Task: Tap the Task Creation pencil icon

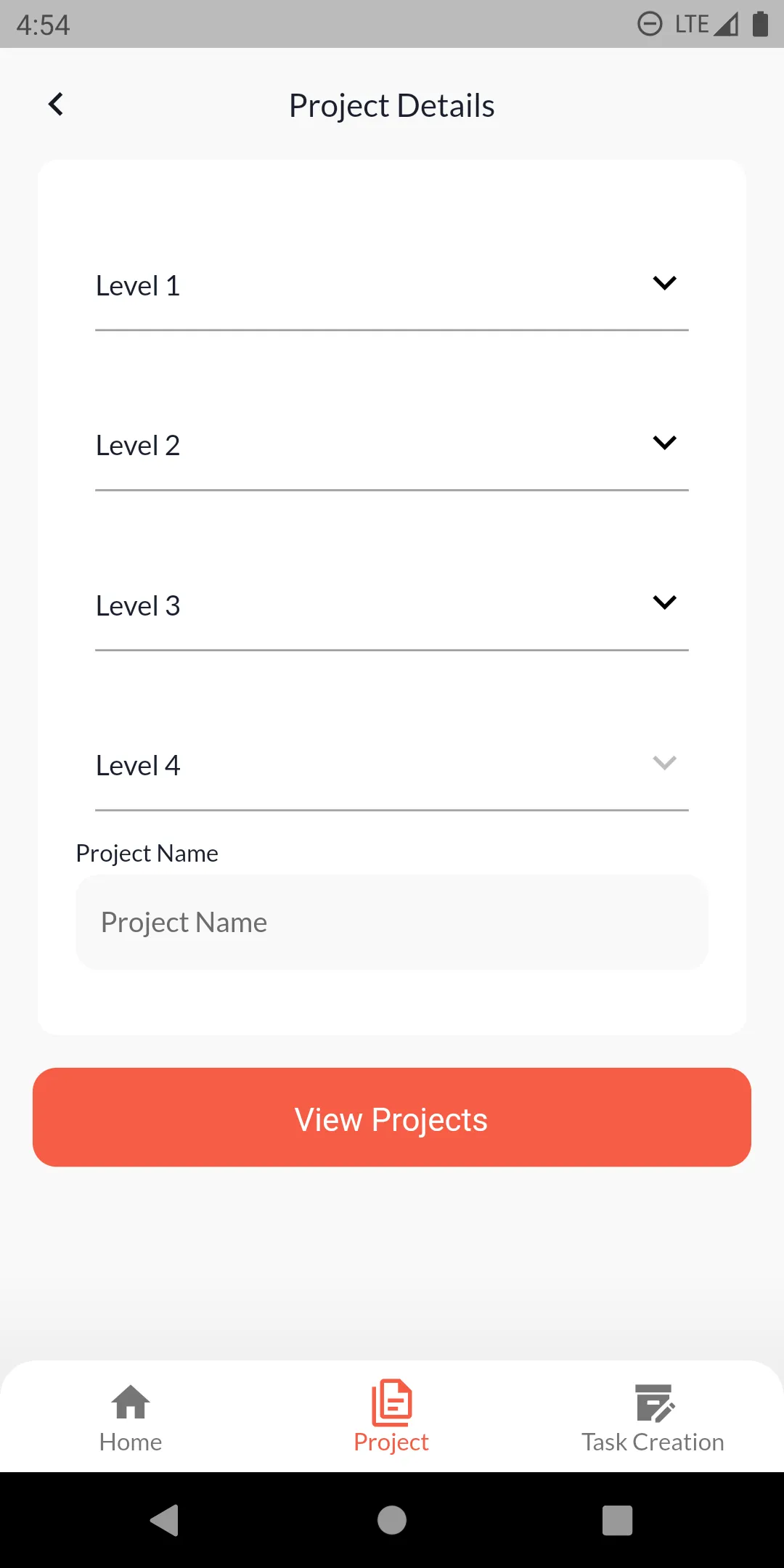Action: [654, 1402]
